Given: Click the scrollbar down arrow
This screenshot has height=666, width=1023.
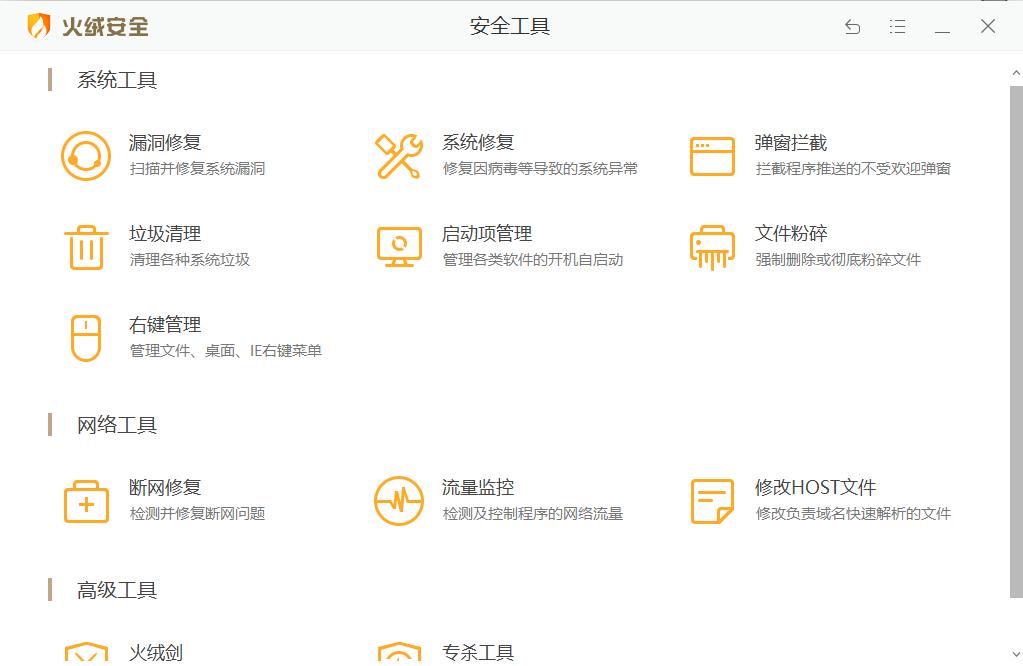Looking at the screenshot, I should [1014, 656].
